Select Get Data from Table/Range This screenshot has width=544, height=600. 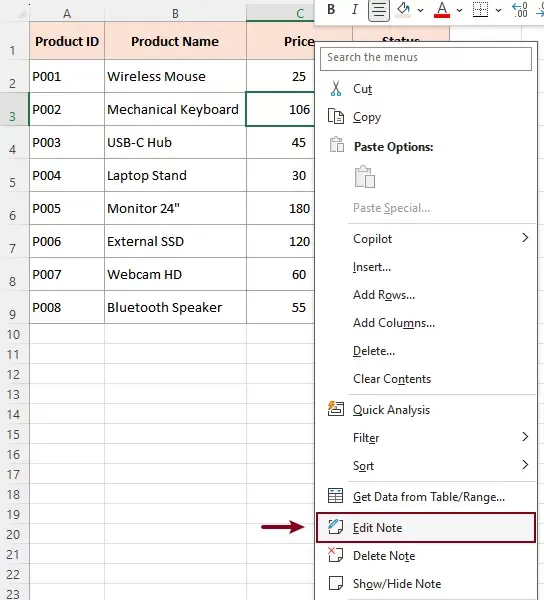click(x=426, y=497)
